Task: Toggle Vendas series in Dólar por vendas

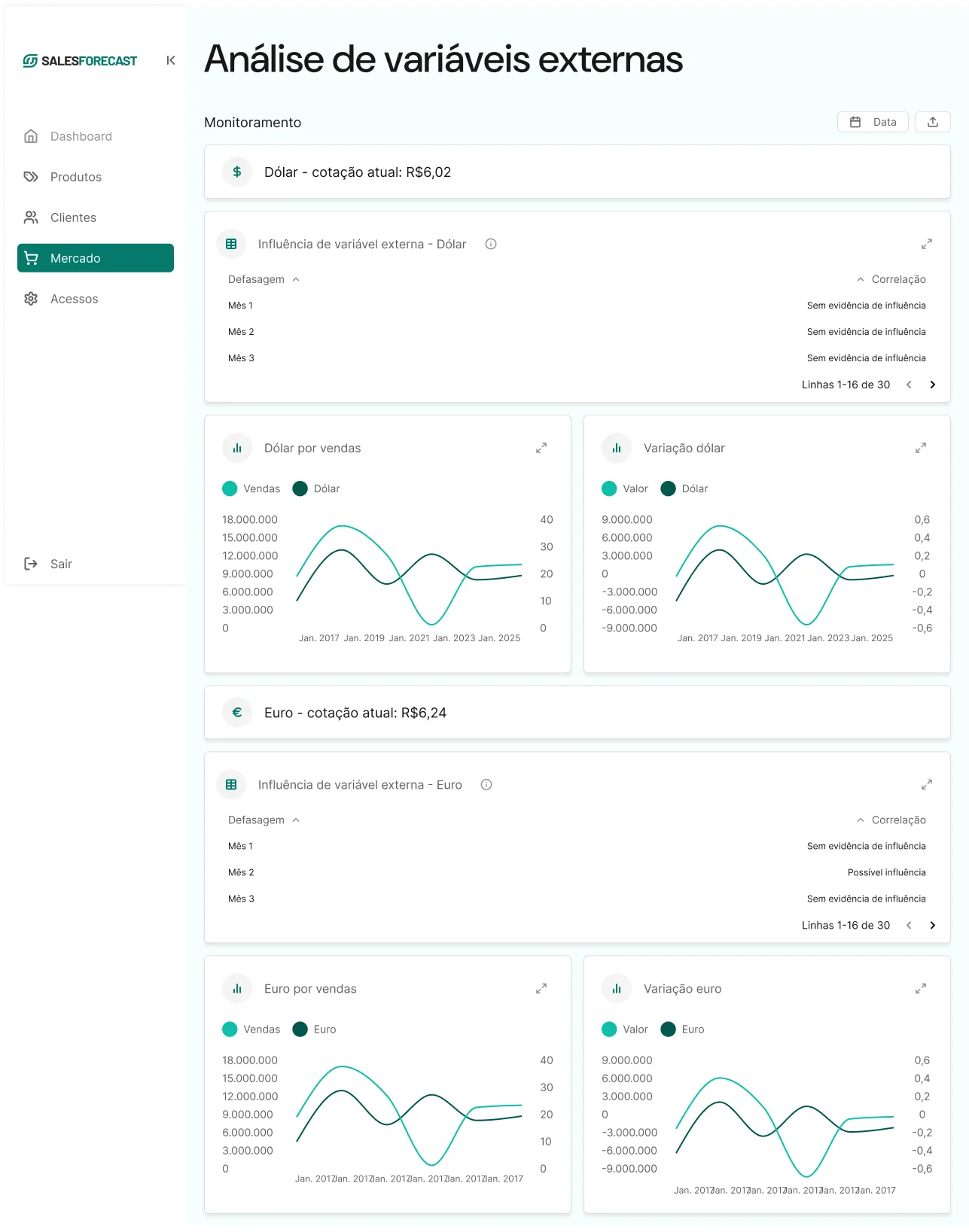Action: [x=251, y=488]
